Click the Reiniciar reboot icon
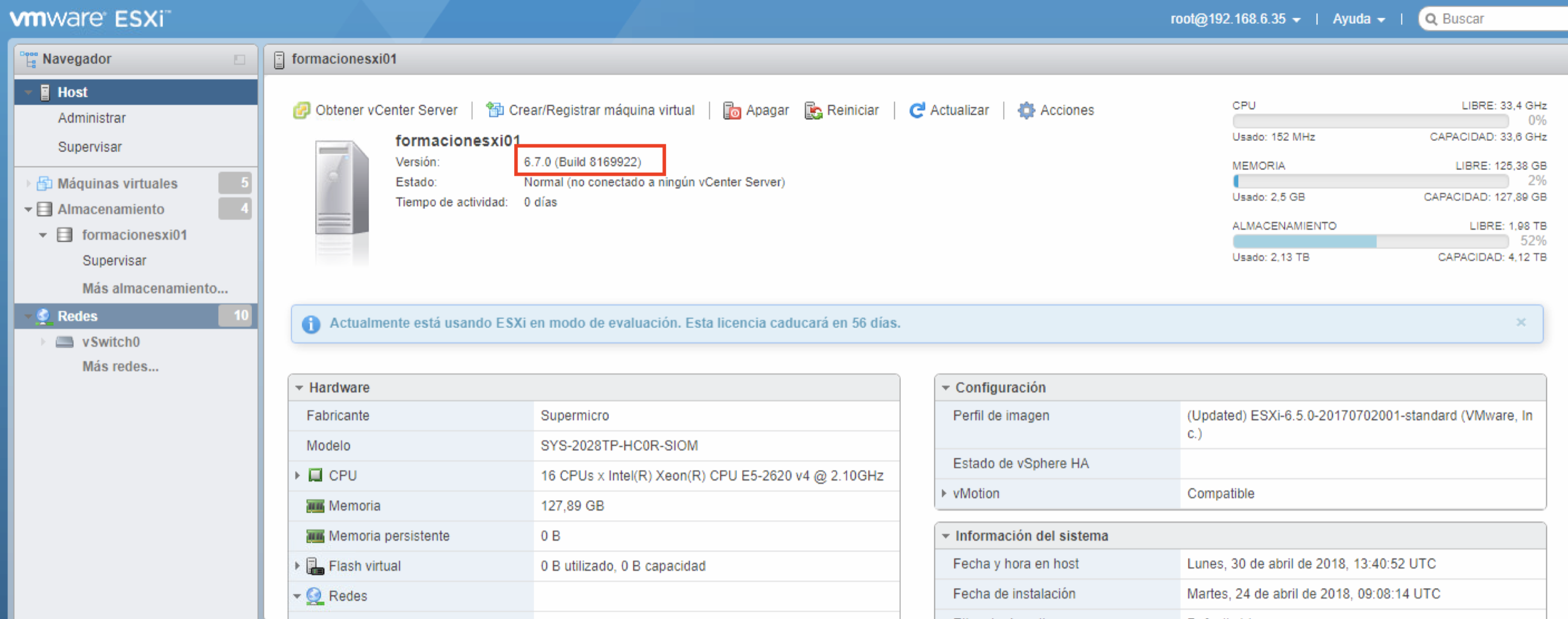1568x619 pixels. click(813, 110)
